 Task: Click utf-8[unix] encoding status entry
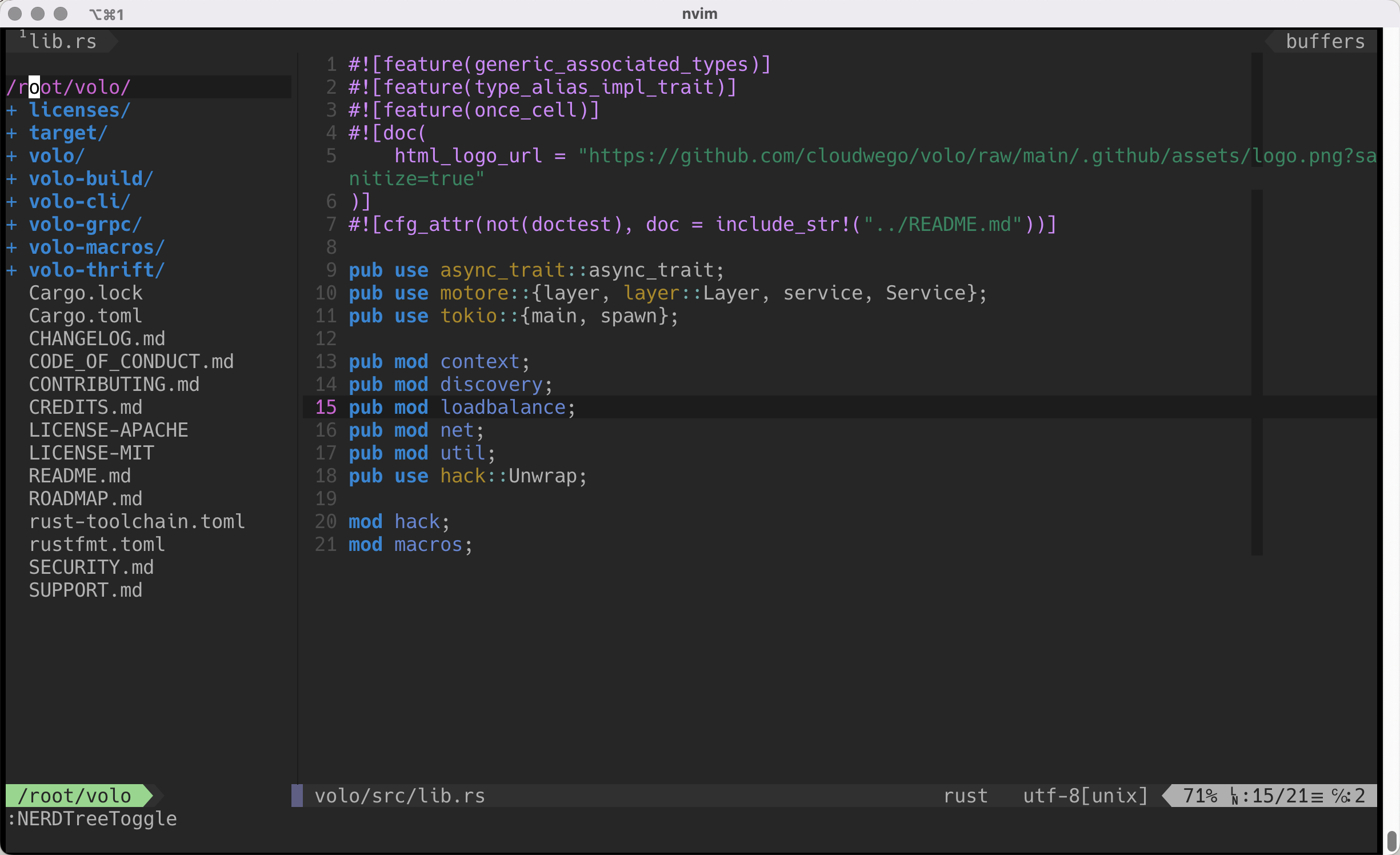(1086, 796)
